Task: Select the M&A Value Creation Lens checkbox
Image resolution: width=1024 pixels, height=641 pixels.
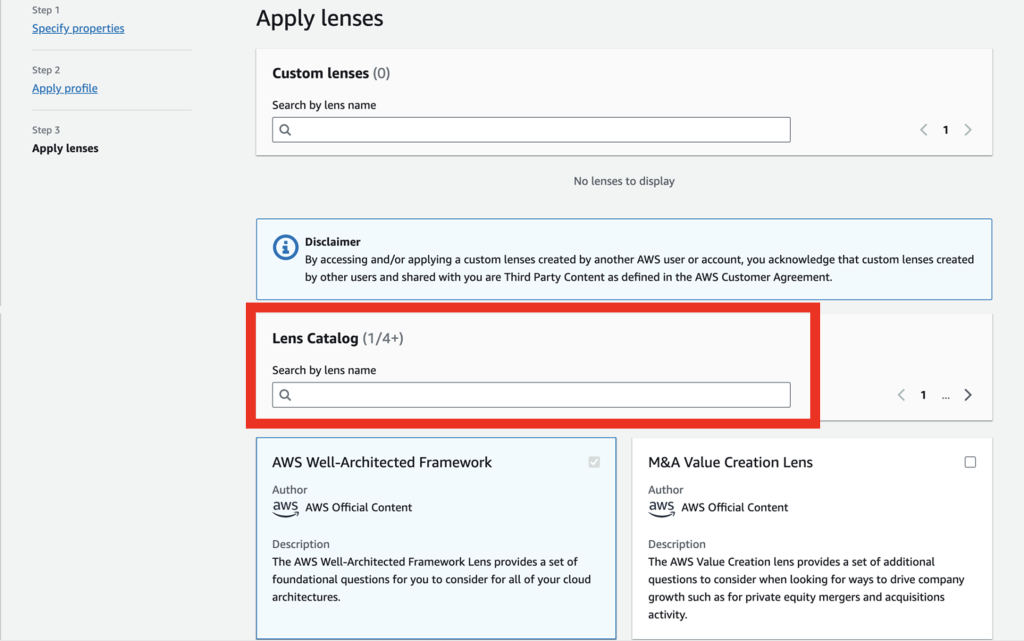Action: [x=970, y=462]
